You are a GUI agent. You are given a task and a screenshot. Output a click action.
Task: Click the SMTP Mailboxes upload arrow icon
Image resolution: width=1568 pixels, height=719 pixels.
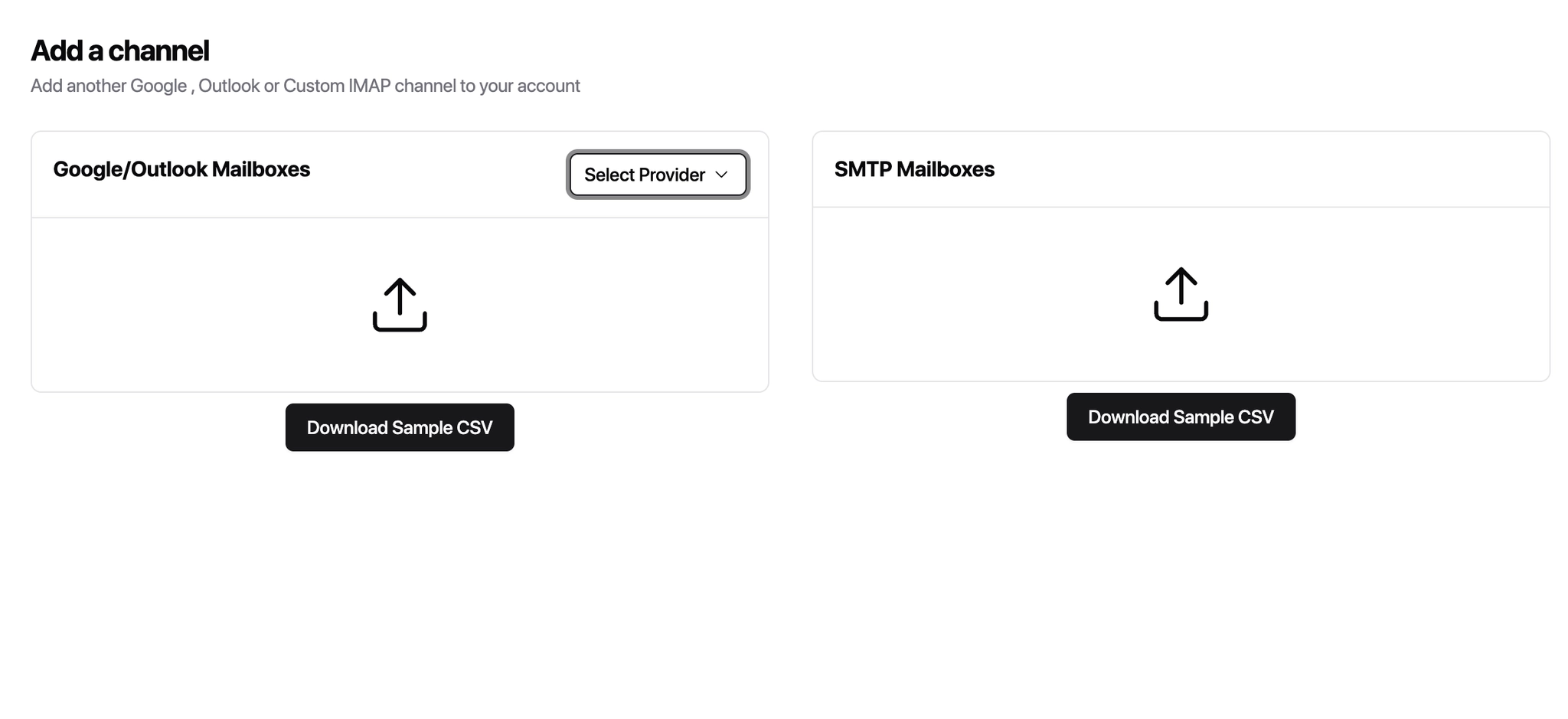tap(1181, 294)
